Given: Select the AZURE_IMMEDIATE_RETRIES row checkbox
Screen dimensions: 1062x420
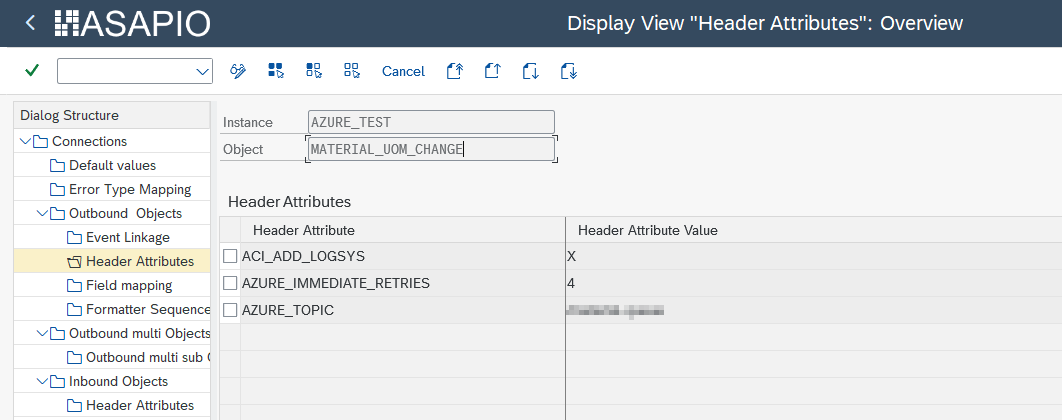Looking at the screenshot, I should point(230,282).
